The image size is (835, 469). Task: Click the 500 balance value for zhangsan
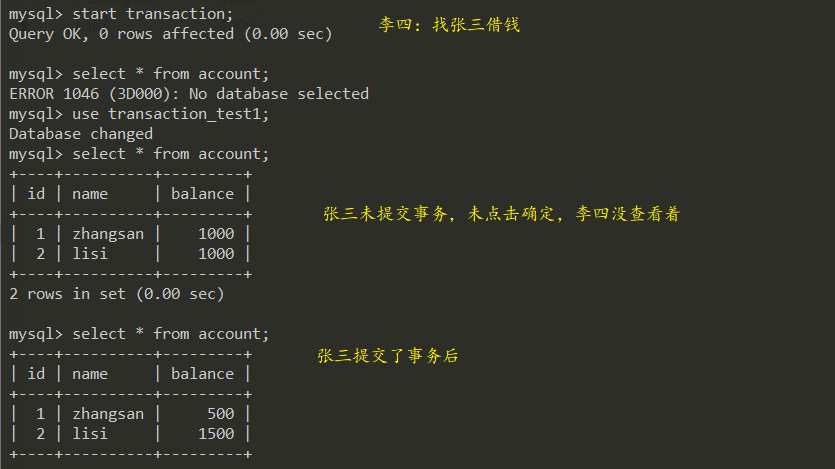[220, 414]
